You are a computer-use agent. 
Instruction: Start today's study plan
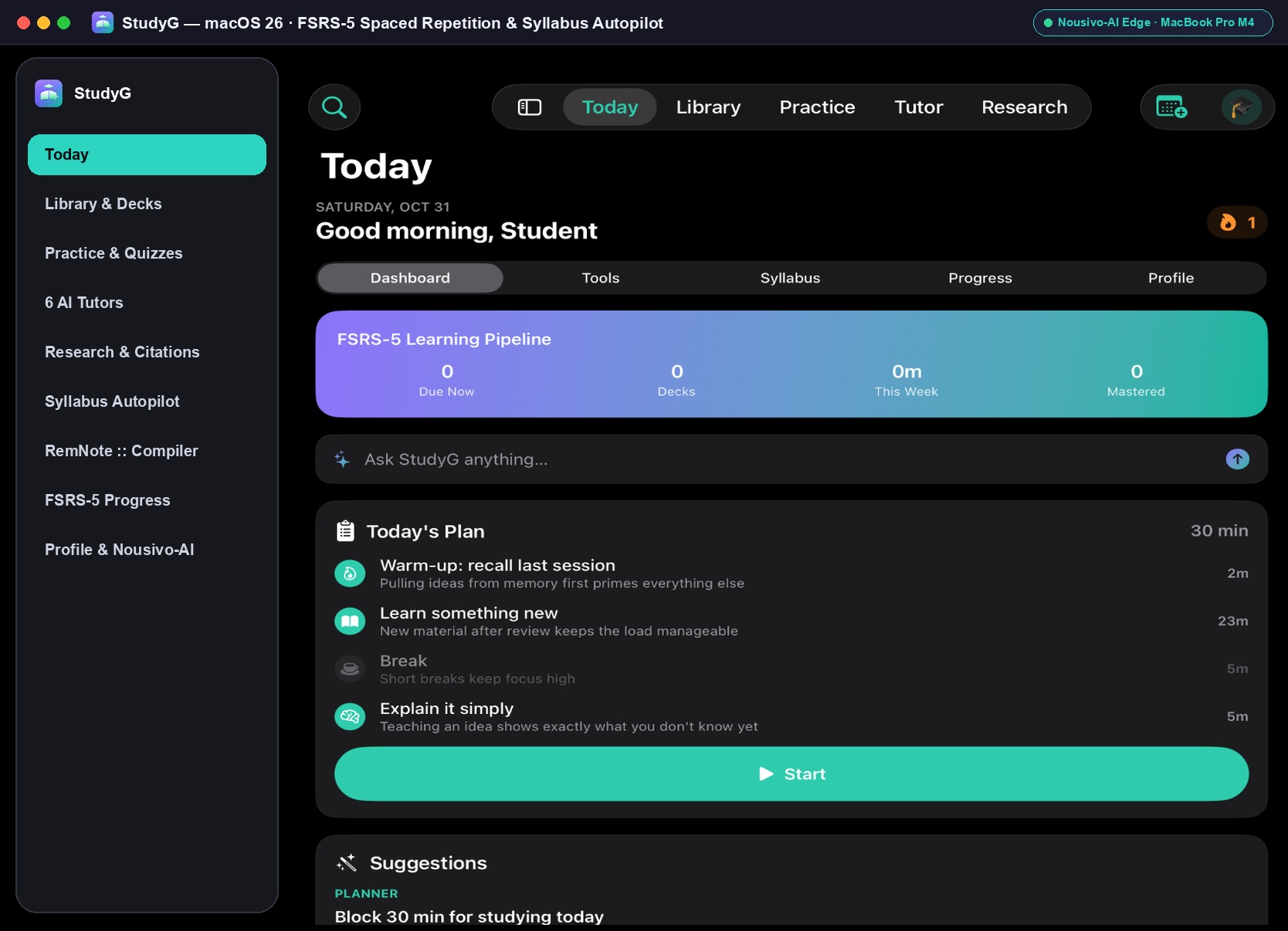791,774
